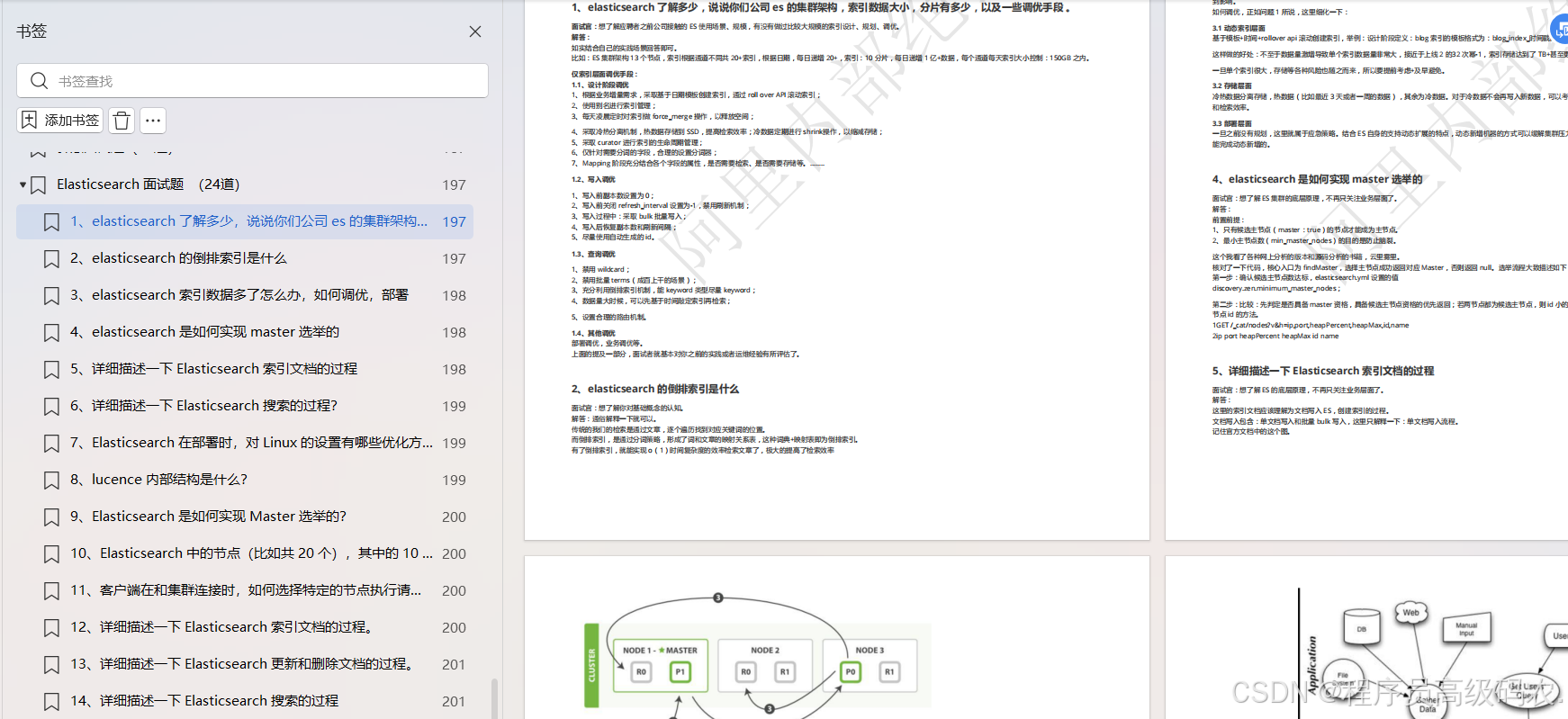Click heading 5、详细描述一下 Elasticsearch 索引文档的过程 in document

point(1322,371)
